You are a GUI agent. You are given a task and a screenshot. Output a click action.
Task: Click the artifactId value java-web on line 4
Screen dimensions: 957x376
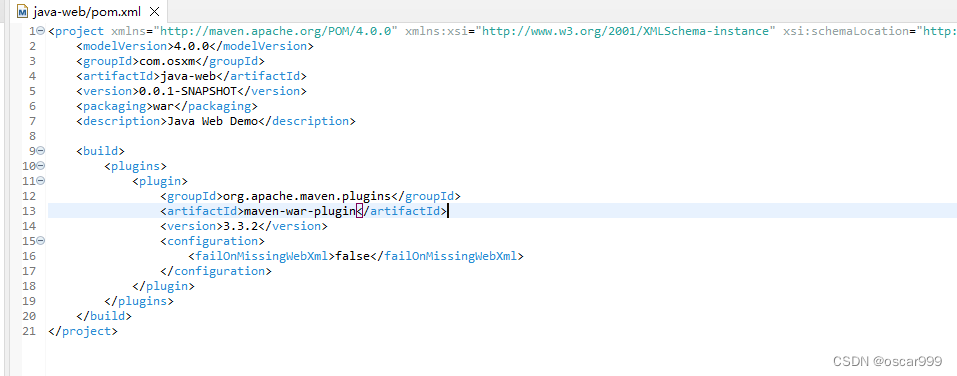pos(188,76)
